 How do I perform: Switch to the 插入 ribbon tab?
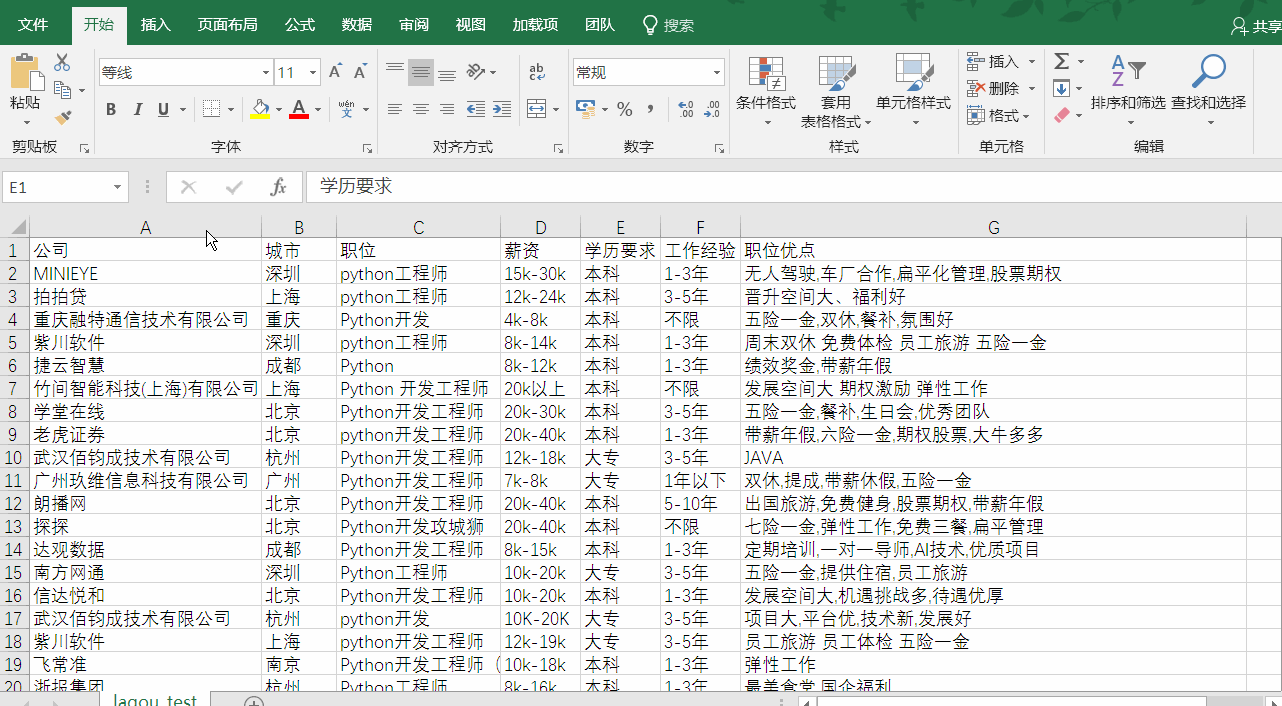pos(155,24)
